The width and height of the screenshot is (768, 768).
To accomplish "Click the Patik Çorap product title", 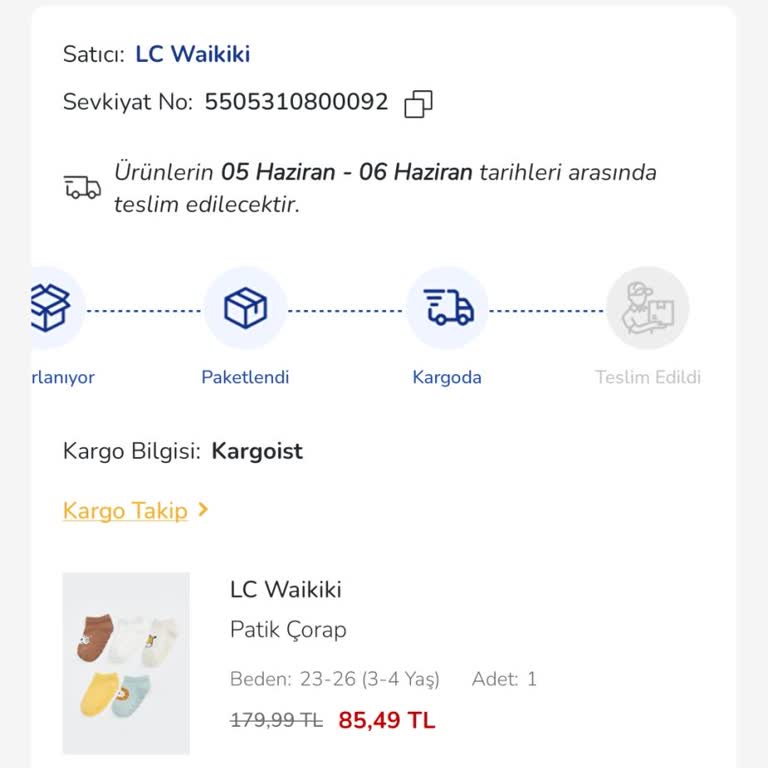I will point(288,630).
